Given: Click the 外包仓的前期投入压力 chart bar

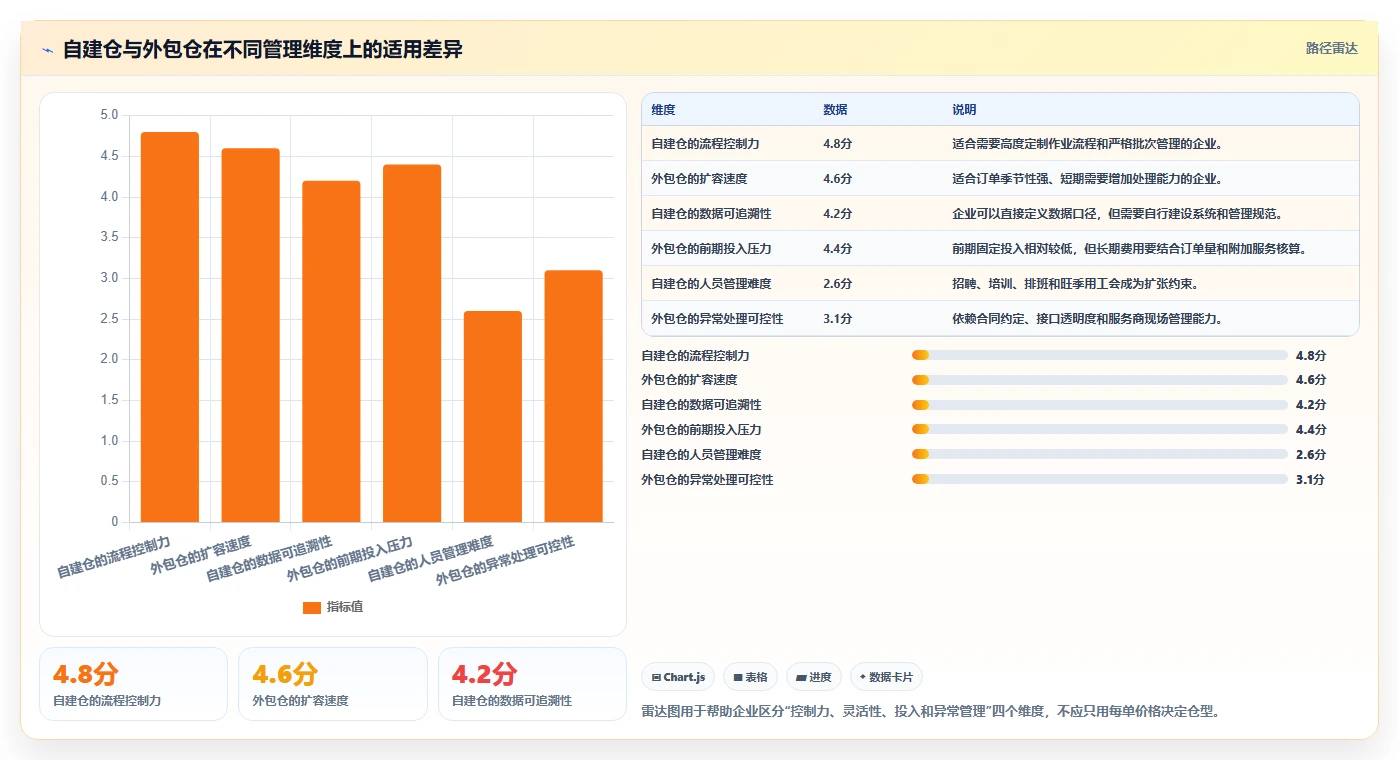Looking at the screenshot, I should pyautogui.click(x=412, y=343).
